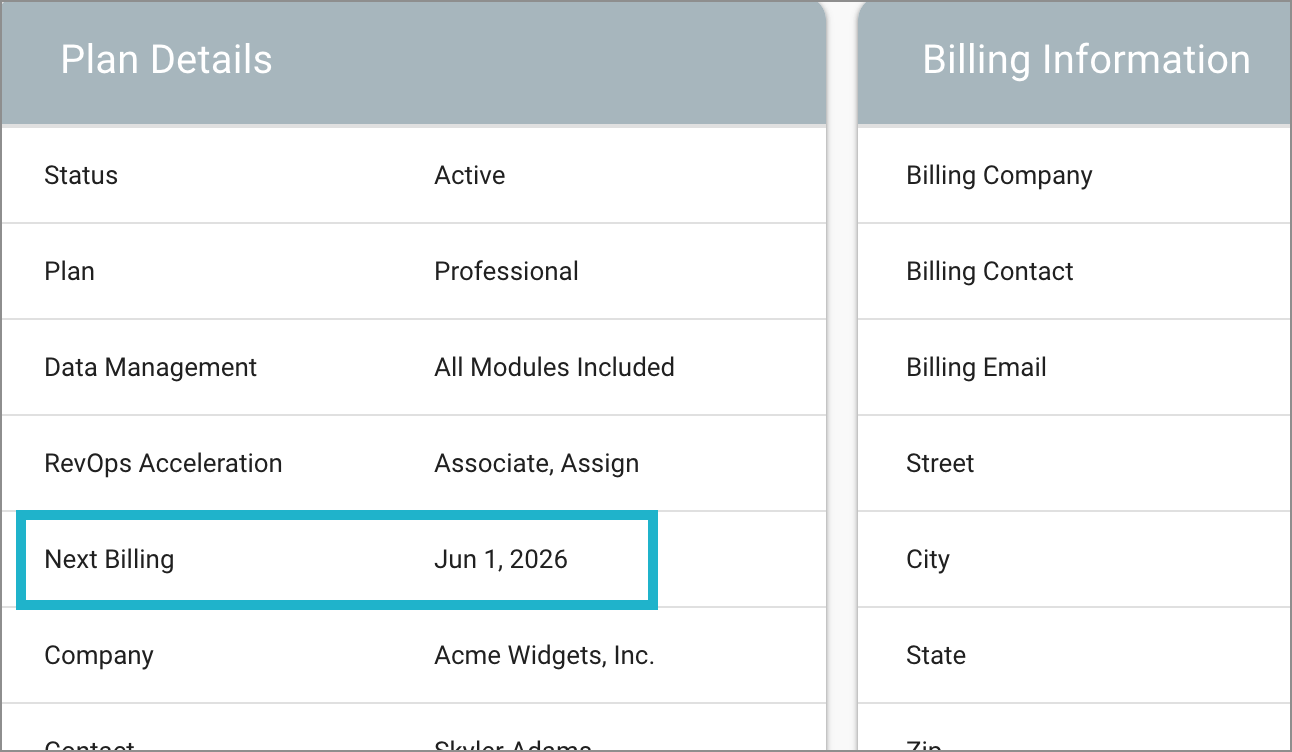Click the Data Management row
This screenshot has width=1292, height=752.
(x=150, y=367)
